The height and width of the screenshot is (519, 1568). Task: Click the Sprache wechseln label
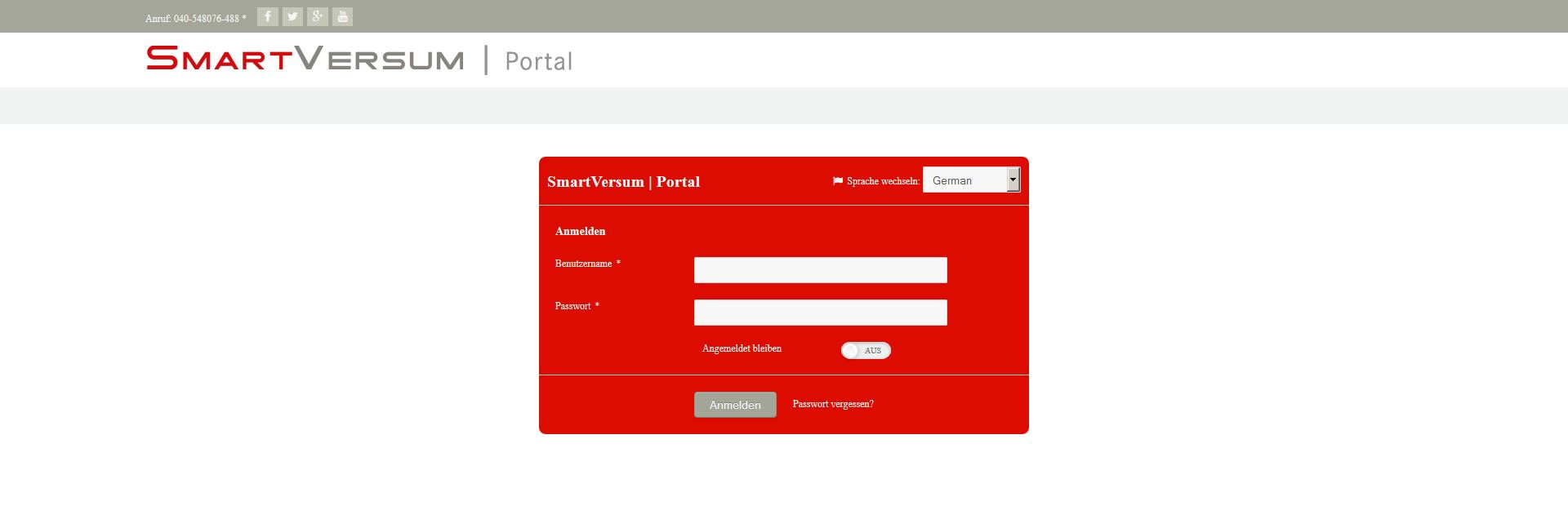[883, 181]
